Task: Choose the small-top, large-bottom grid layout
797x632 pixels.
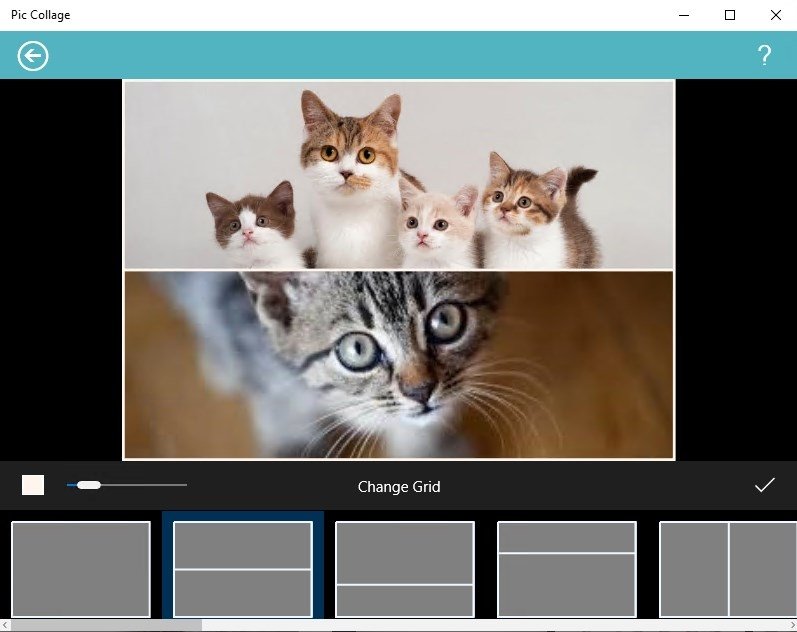Action: click(x=567, y=569)
